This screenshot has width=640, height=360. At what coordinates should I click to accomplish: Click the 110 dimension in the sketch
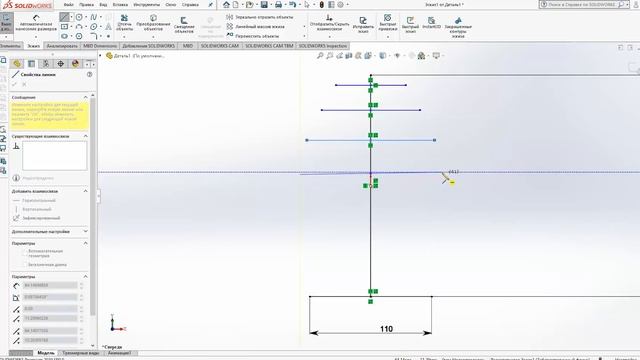click(x=386, y=329)
